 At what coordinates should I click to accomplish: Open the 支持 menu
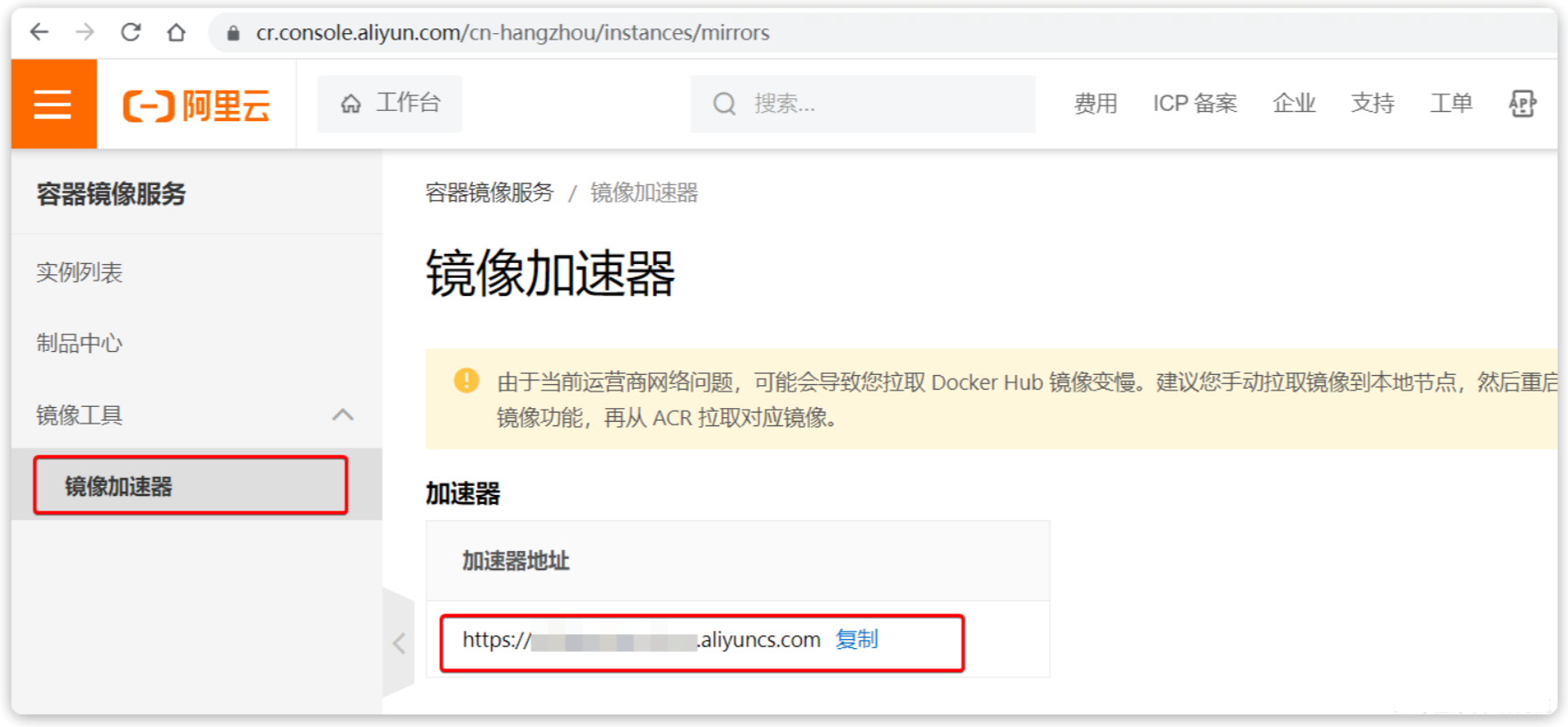pos(1373,104)
